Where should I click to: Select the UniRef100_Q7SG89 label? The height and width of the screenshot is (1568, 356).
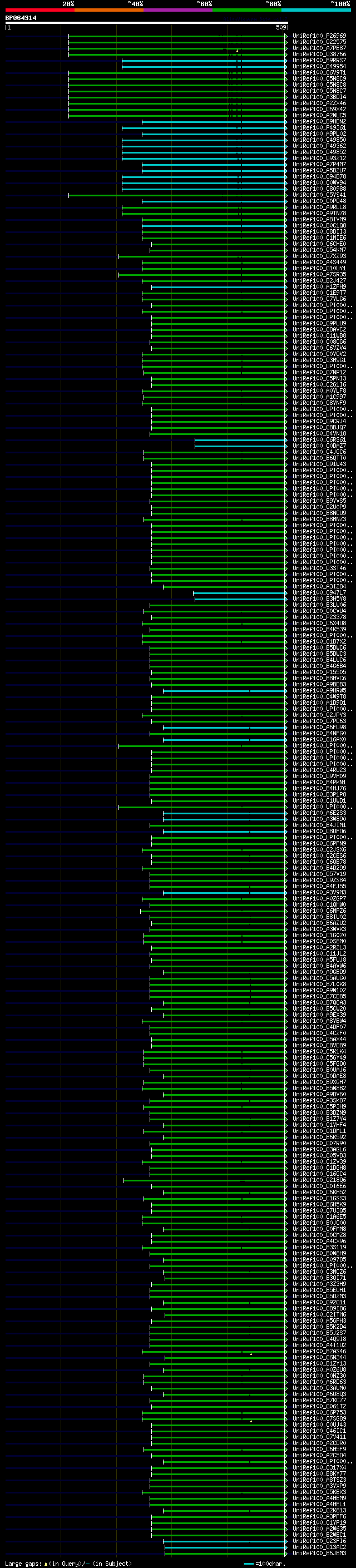(319, 1418)
